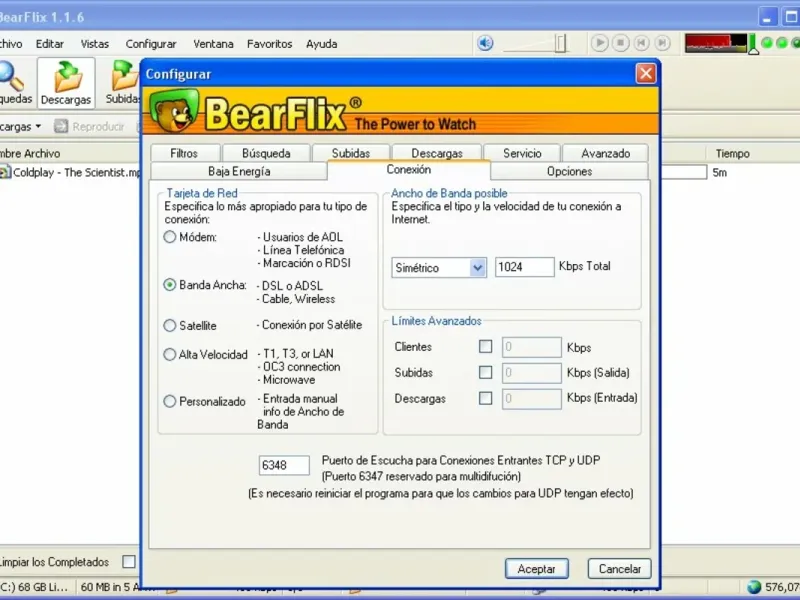Open the Subidas toolbar folder icon
The image size is (800, 600).
124,77
